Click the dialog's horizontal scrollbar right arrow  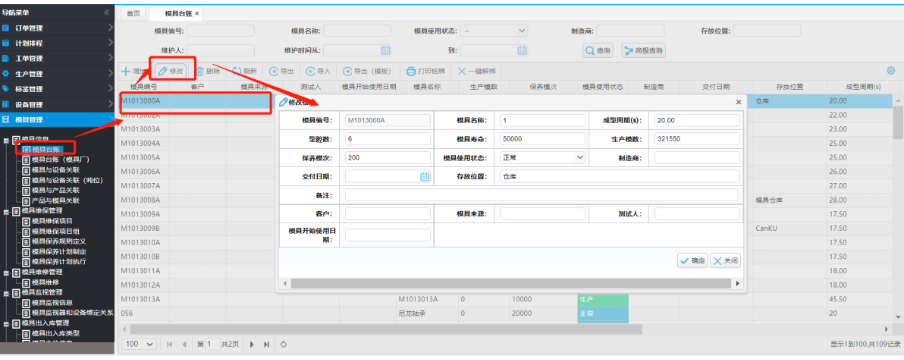click(x=737, y=284)
